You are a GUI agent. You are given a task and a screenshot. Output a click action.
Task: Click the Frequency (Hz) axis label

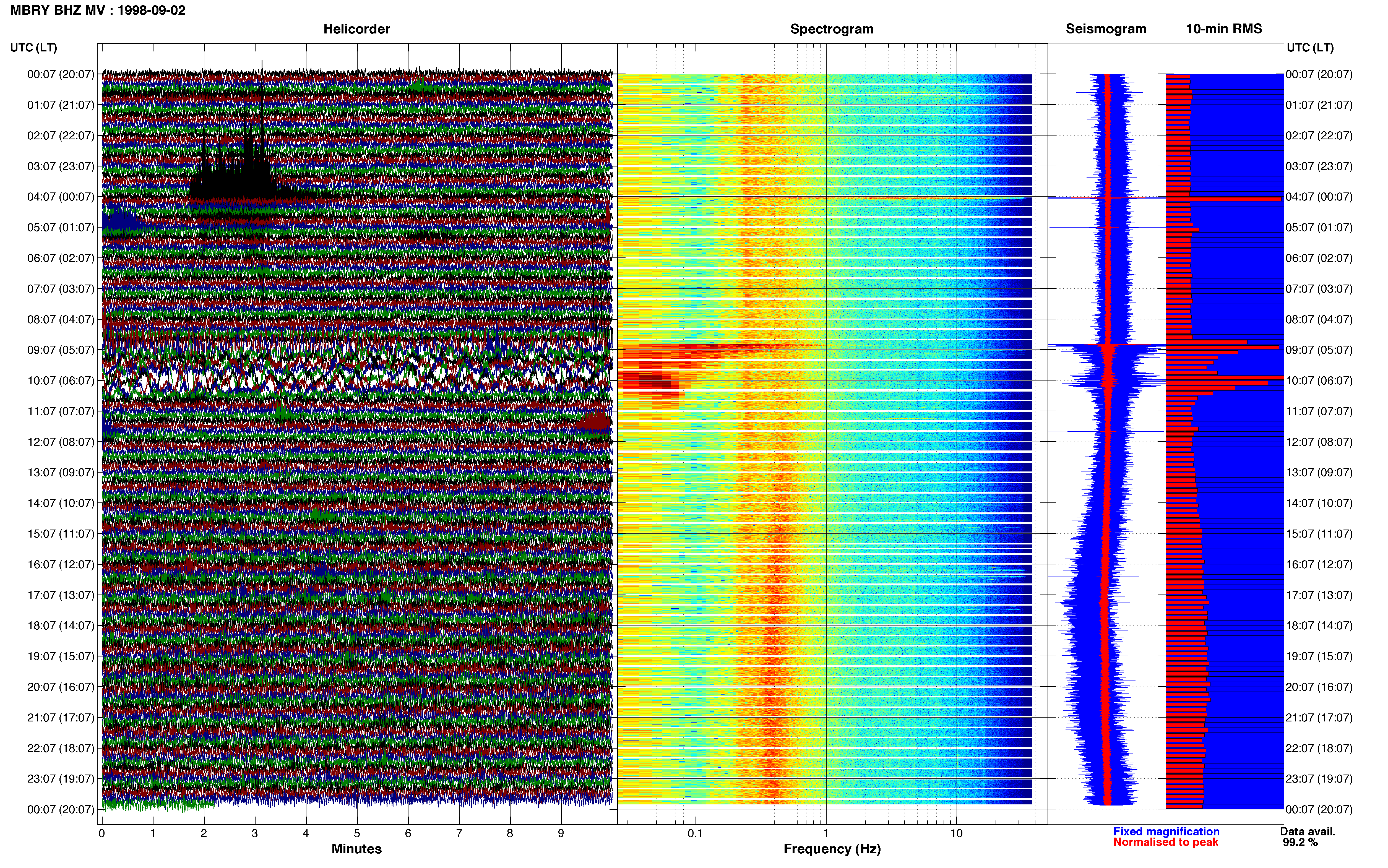pos(832,849)
